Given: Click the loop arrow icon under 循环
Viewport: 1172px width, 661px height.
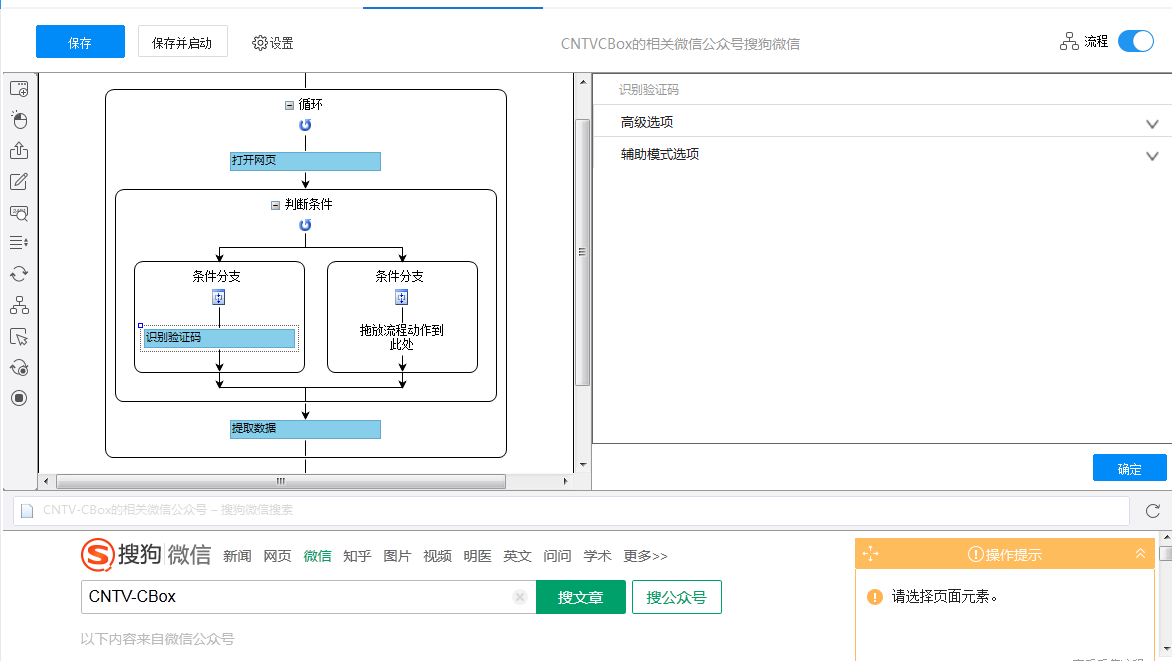Looking at the screenshot, I should pos(305,125).
